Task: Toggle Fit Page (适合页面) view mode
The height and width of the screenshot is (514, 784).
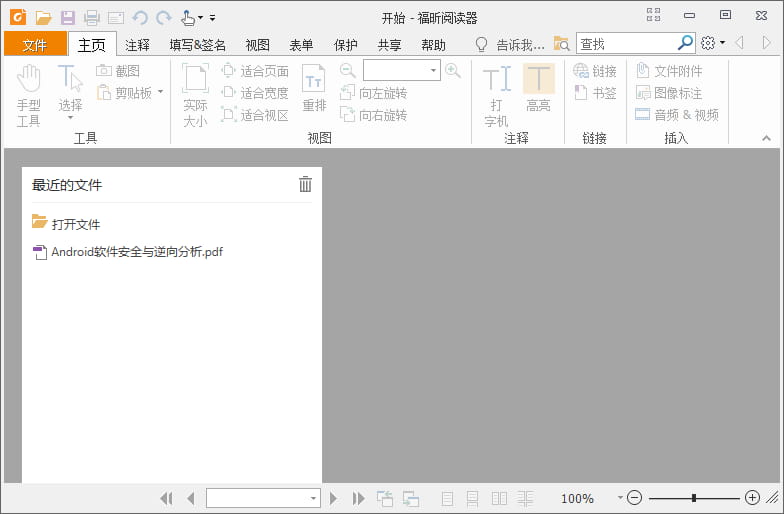Action: 255,71
